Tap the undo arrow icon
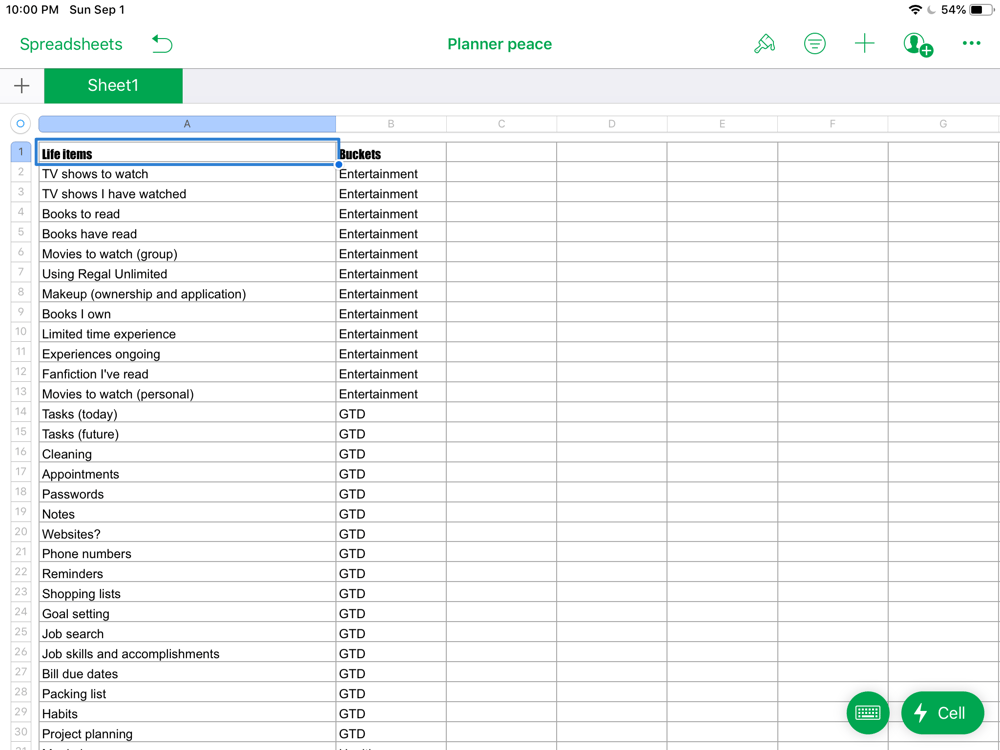 tap(162, 44)
